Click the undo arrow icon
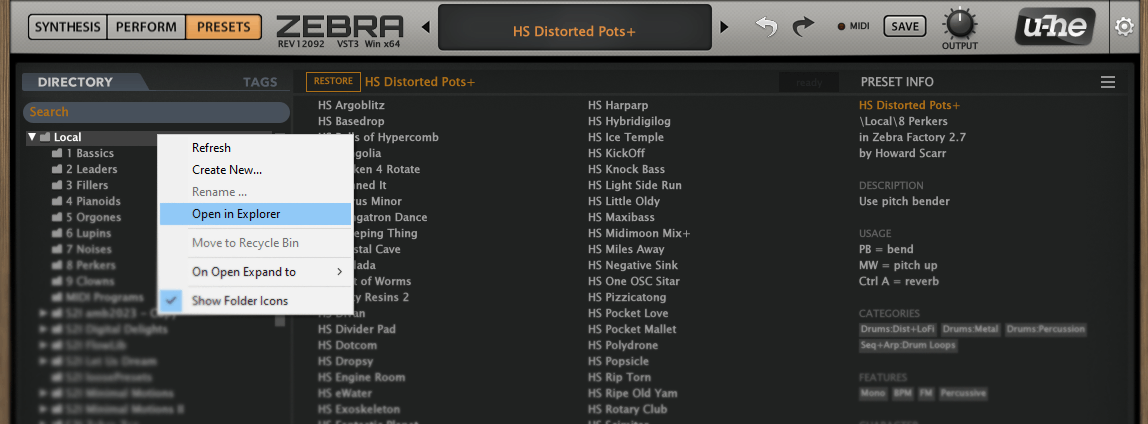Screen dimensions: 1148x424 coord(766,27)
